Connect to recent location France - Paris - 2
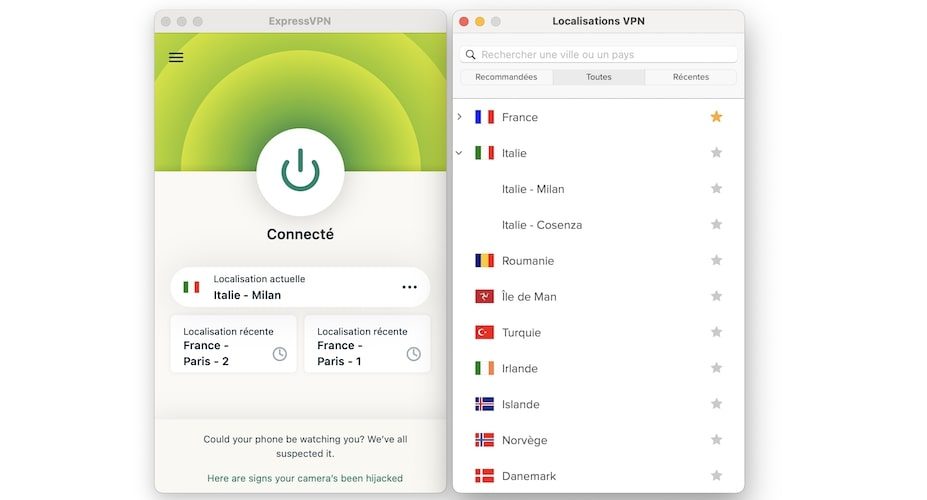This screenshot has height=500, width=927. coord(233,344)
